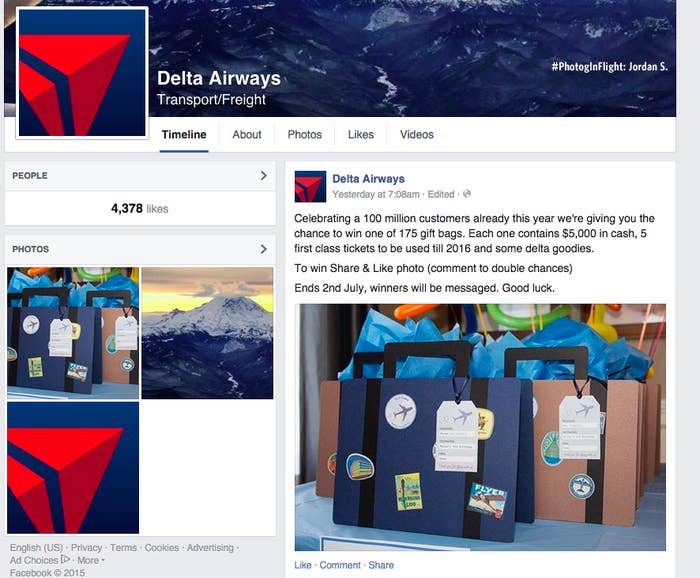
Task: Click the Delta Airways profile picture logo
Action: pos(82,73)
